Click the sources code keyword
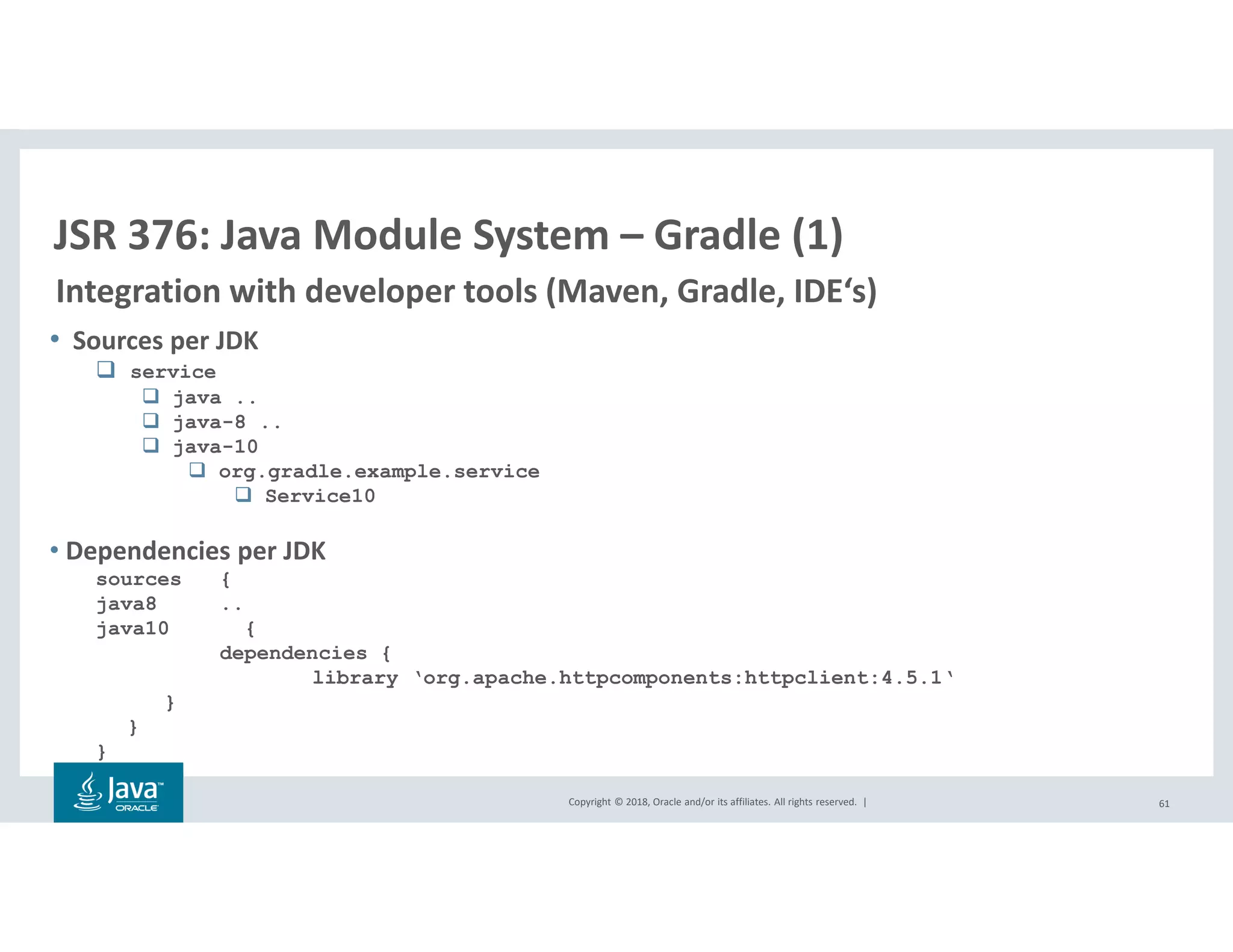This screenshot has width=1233, height=952. coord(138,579)
